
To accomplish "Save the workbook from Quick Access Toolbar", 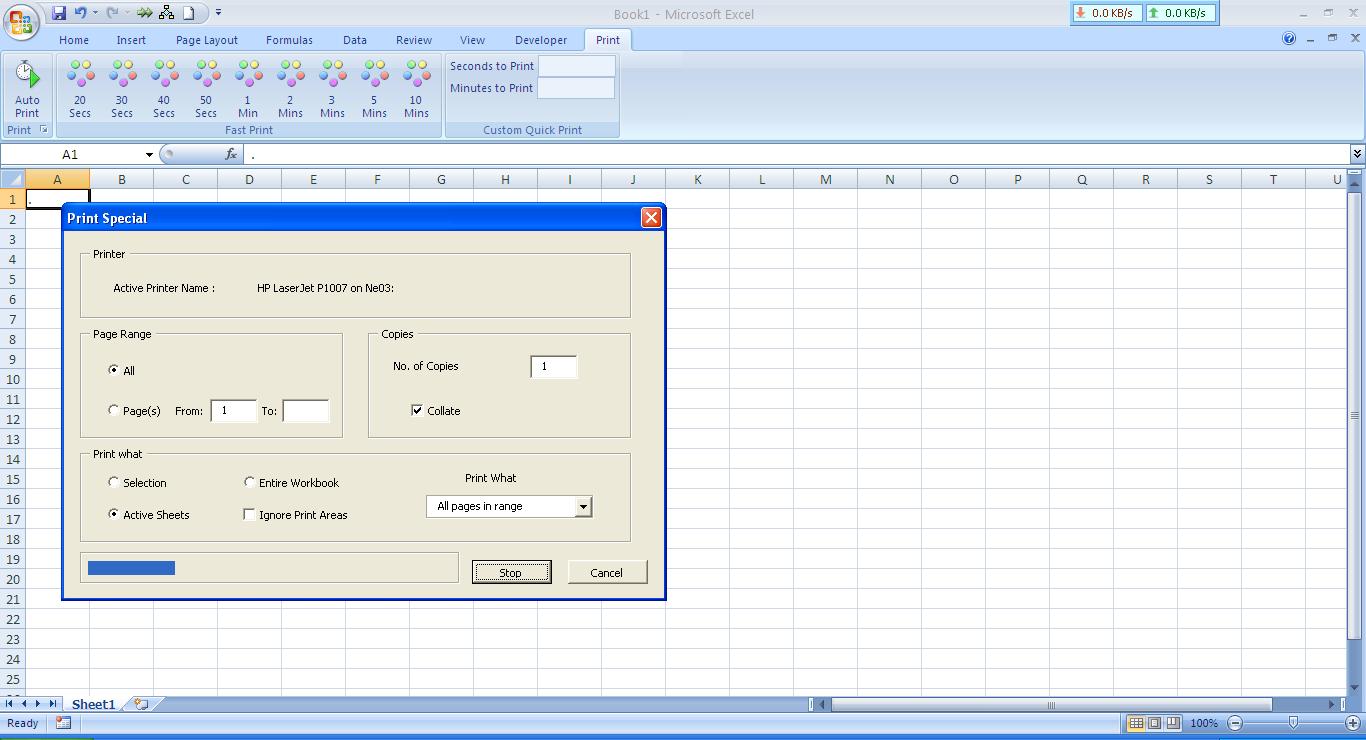I will 59,13.
